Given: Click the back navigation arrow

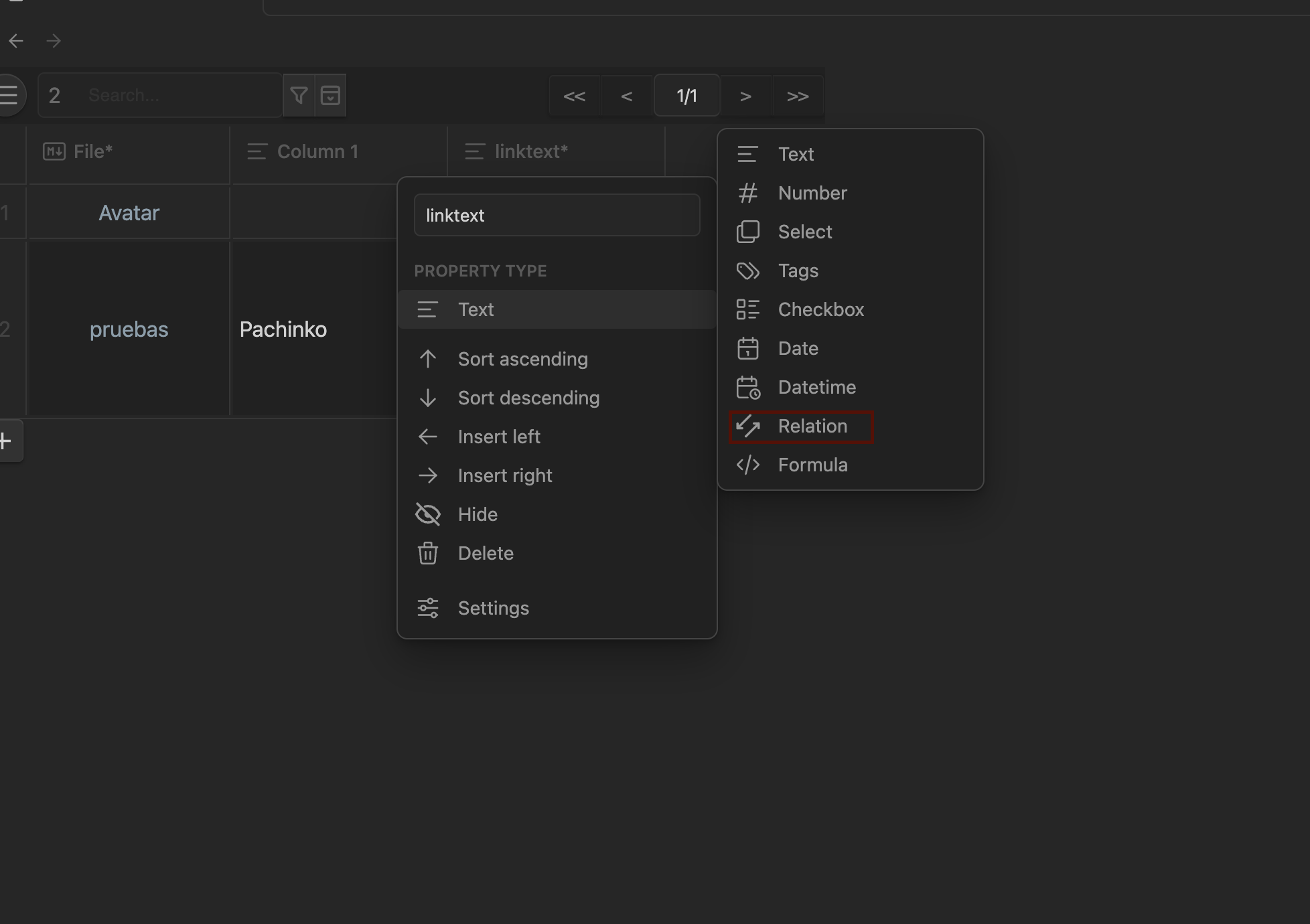Looking at the screenshot, I should (x=16, y=41).
